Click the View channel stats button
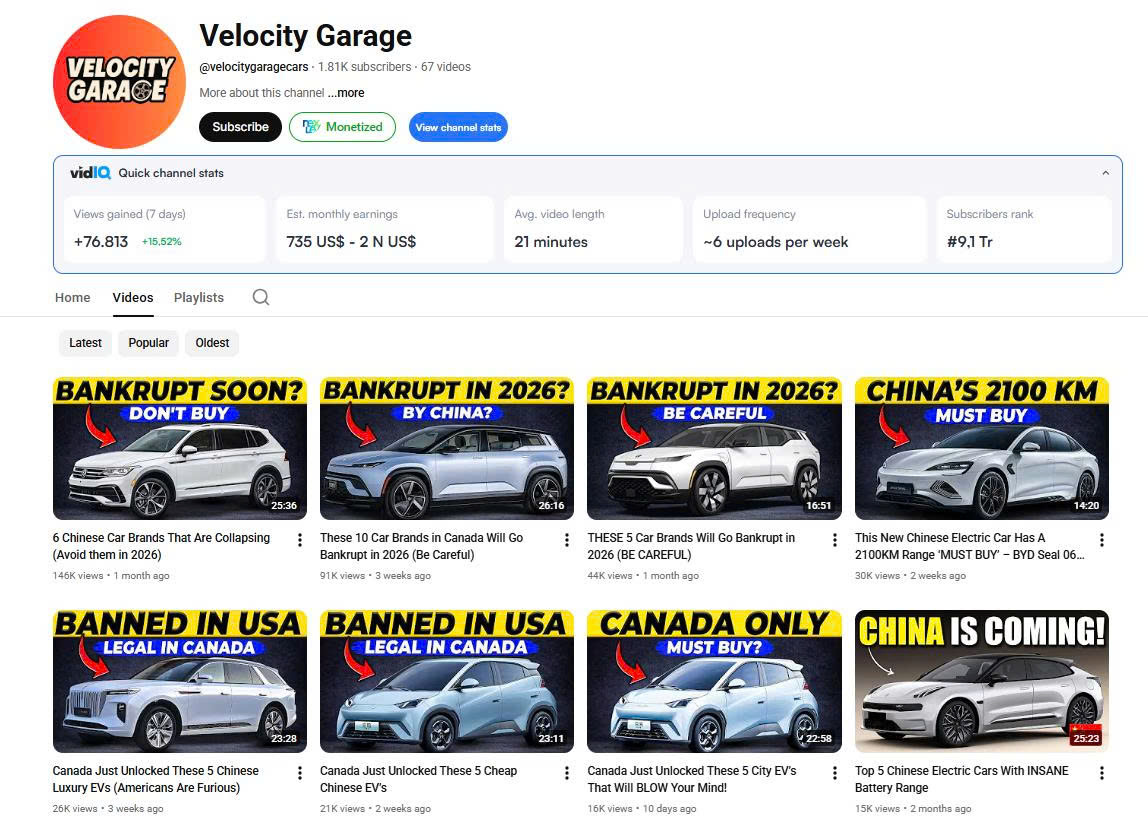Image resolution: width=1148 pixels, height=823 pixels. [x=458, y=127]
